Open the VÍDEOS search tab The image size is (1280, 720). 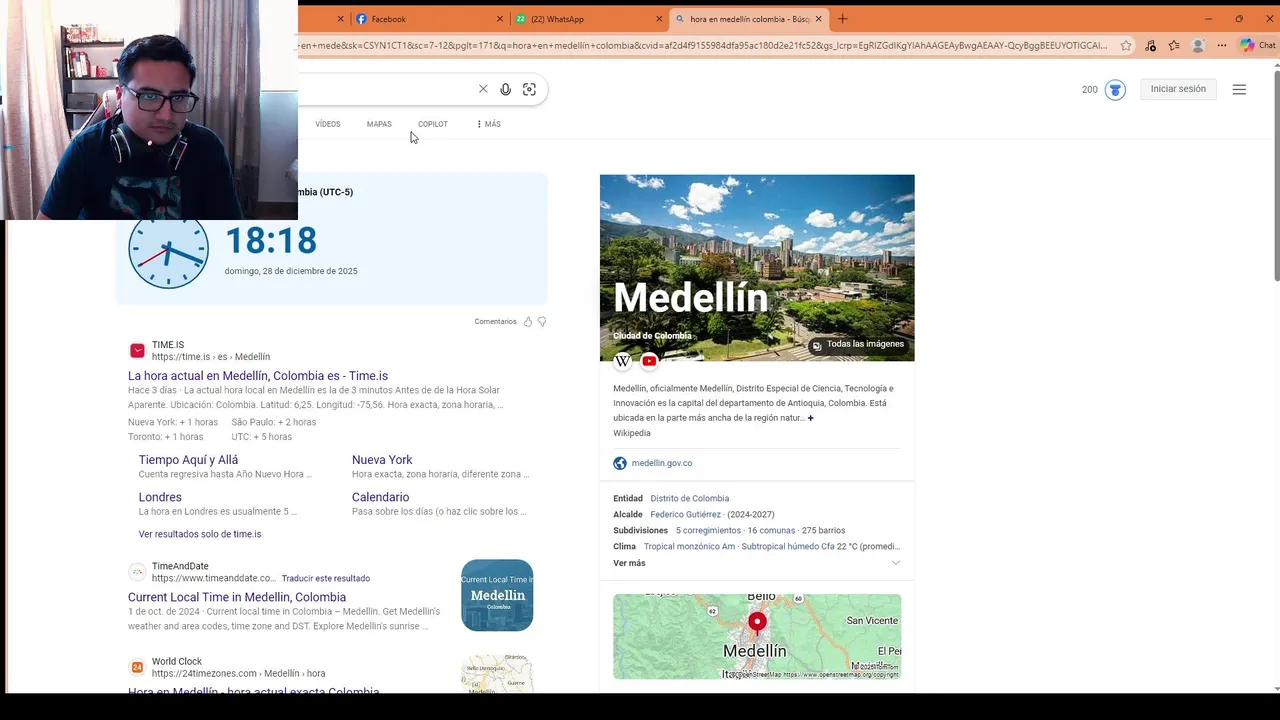tap(328, 124)
